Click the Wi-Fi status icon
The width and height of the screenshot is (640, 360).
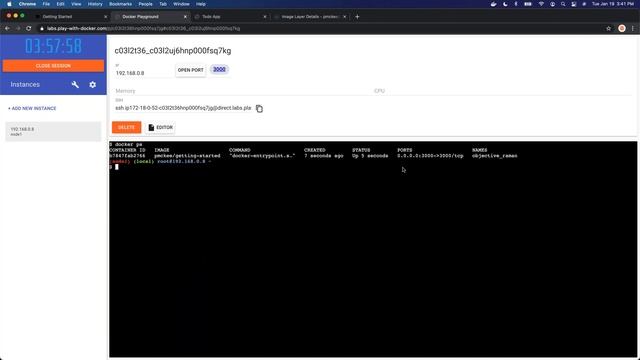pyautogui.click(x=541, y=4)
